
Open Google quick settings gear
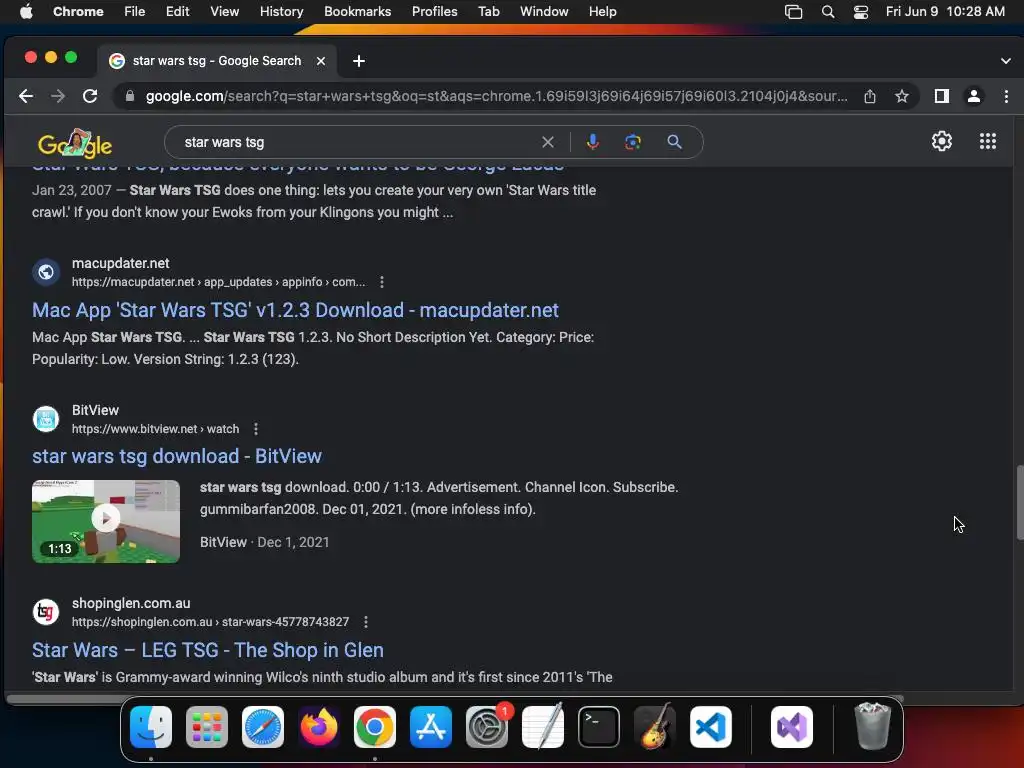(942, 141)
